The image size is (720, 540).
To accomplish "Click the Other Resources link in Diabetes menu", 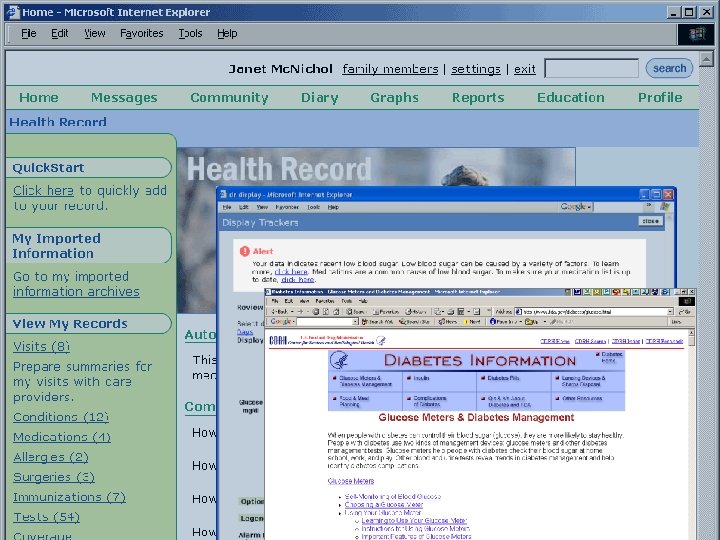I will (x=582, y=398).
